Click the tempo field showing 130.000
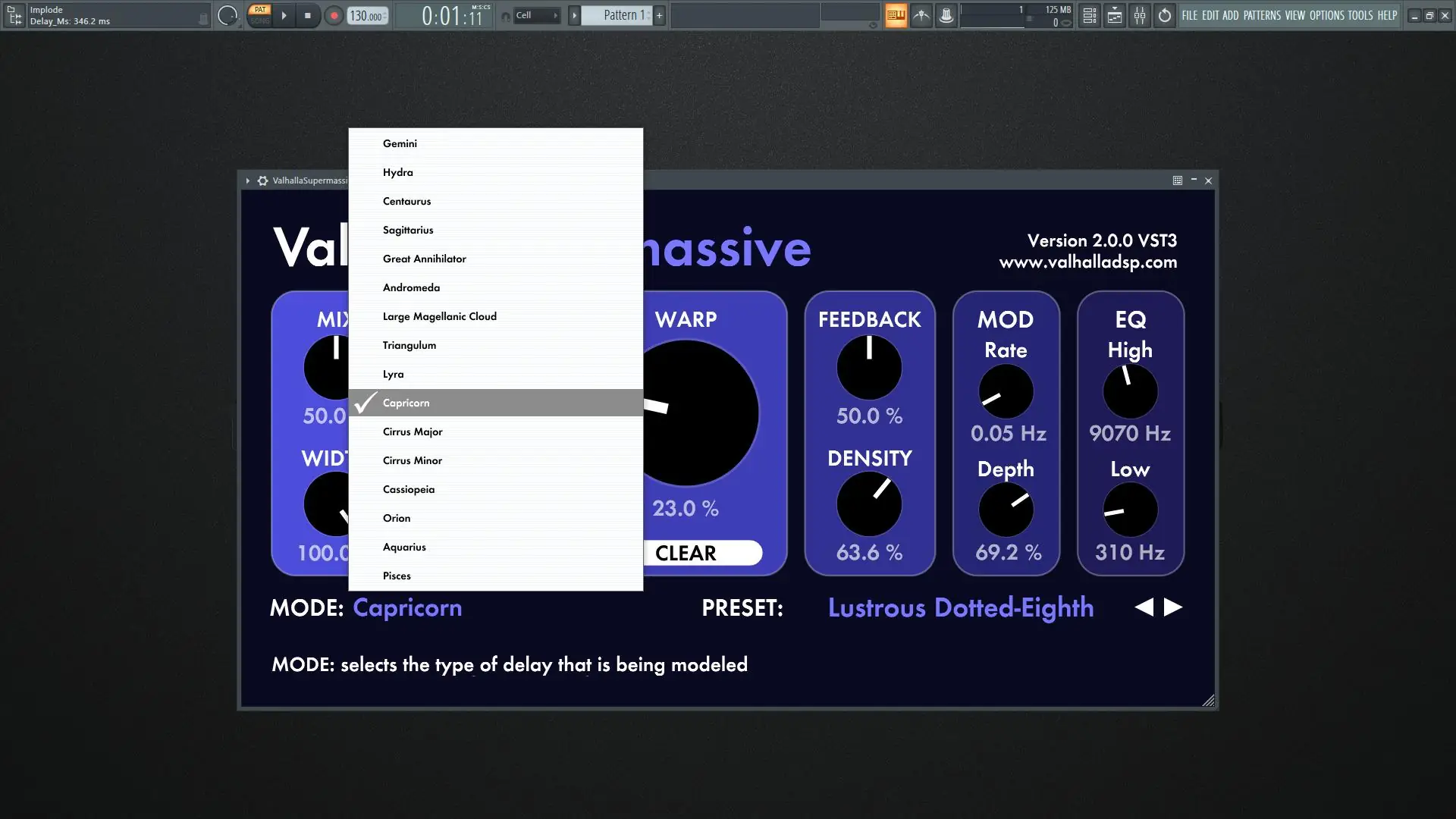Image resolution: width=1456 pixels, height=819 pixels. point(367,16)
